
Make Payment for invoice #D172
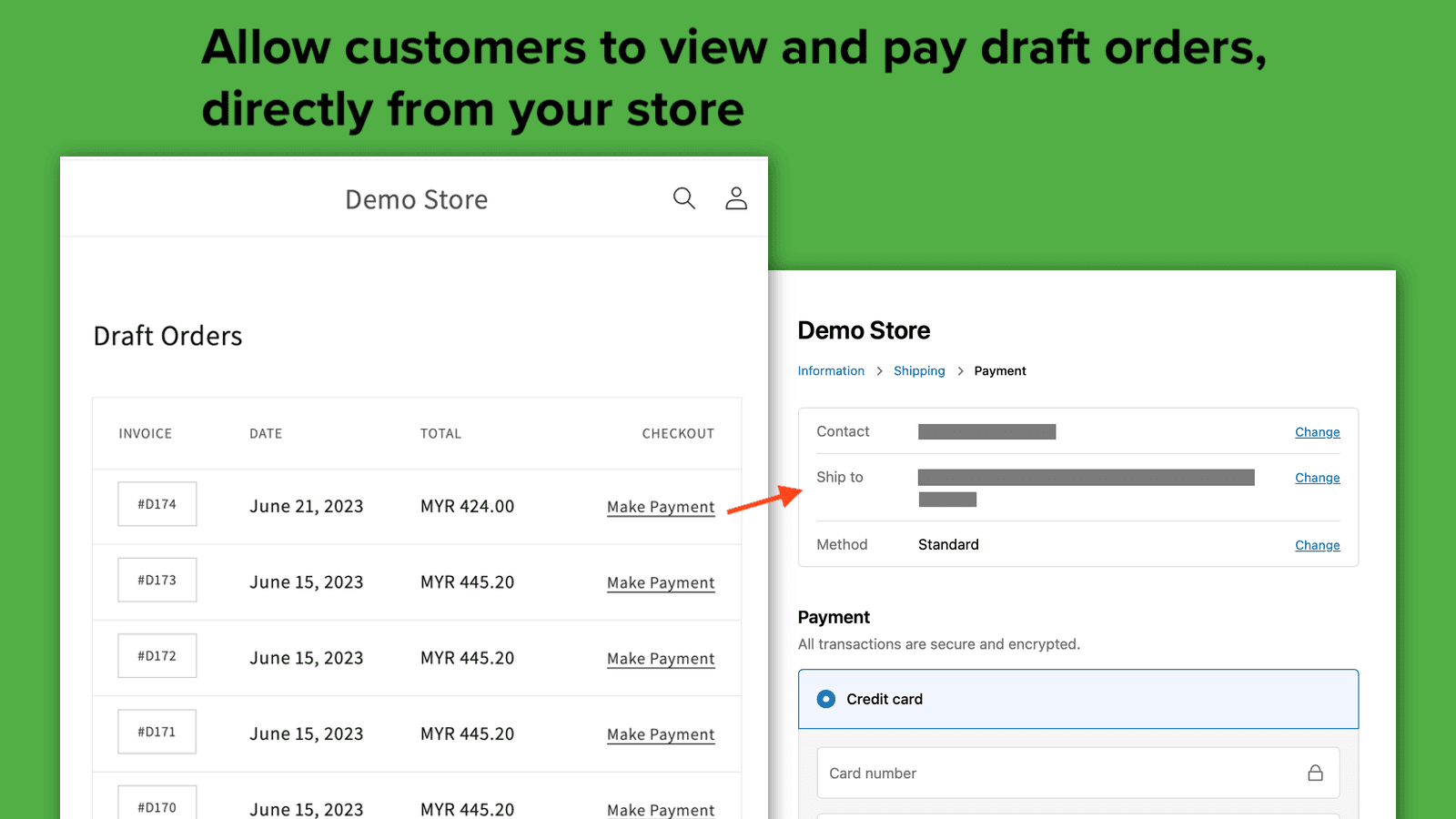tap(660, 658)
